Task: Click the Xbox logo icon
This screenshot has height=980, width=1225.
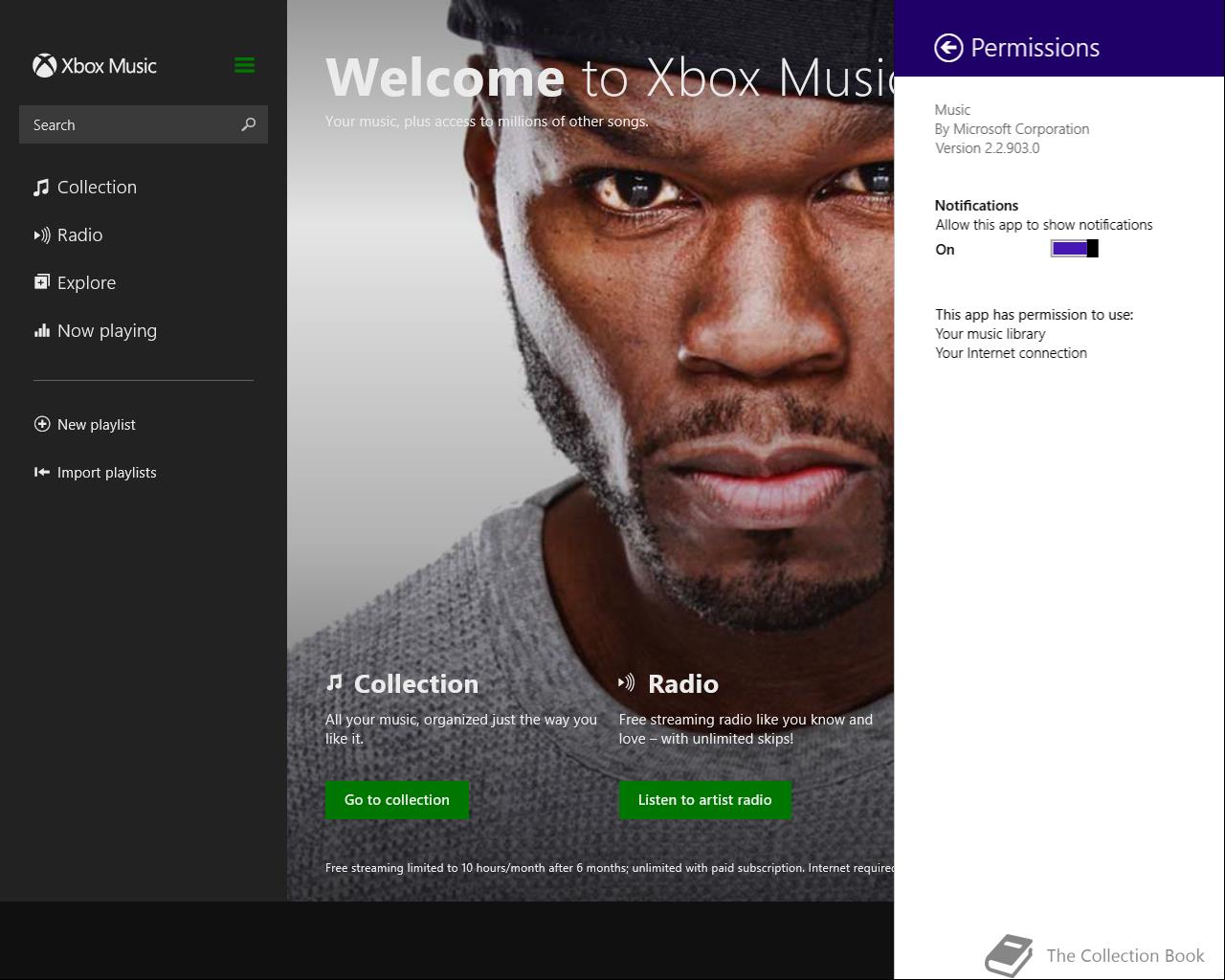Action: 44,65
